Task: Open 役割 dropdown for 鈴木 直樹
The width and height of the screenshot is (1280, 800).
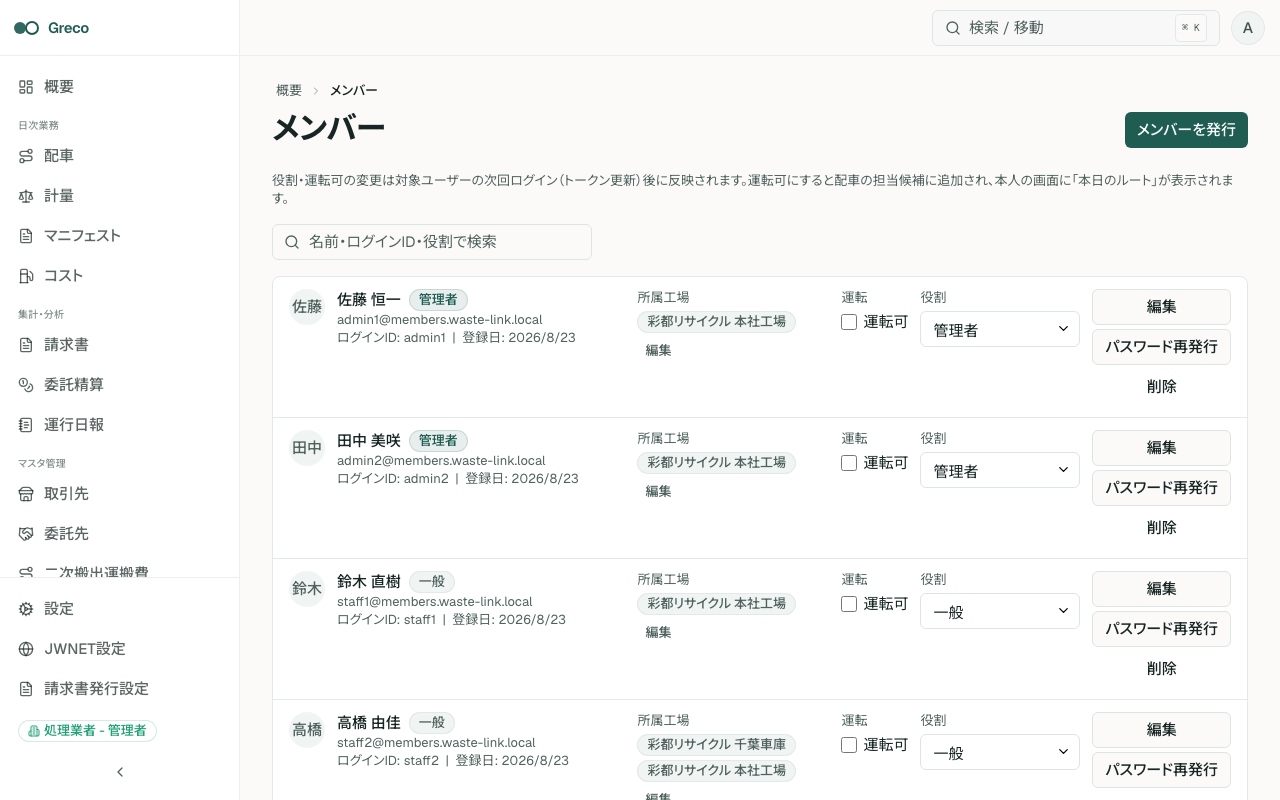Action: click(1000, 611)
